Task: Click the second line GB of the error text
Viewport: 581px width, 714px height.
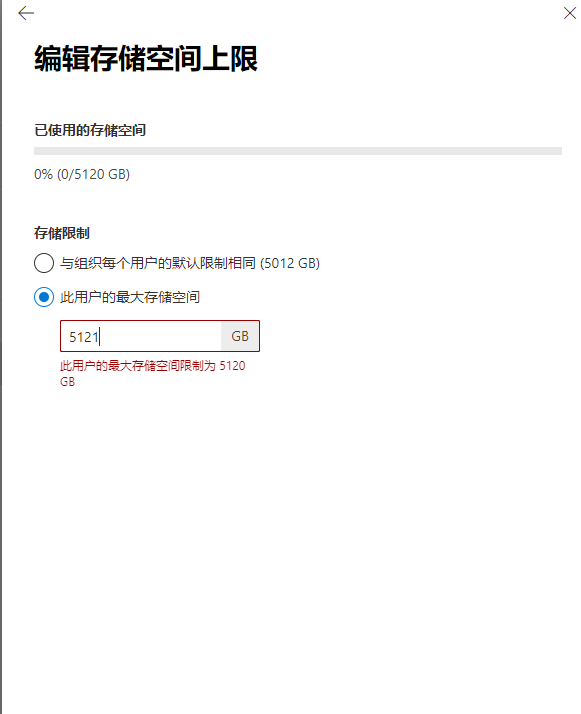Action: 67,382
